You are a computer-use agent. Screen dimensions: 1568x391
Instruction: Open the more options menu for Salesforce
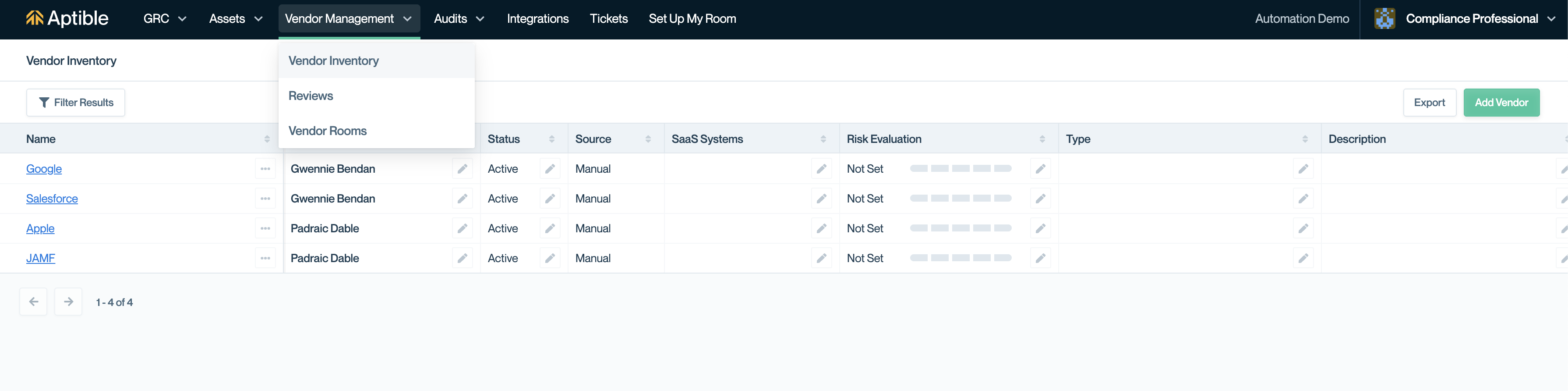[x=265, y=199]
